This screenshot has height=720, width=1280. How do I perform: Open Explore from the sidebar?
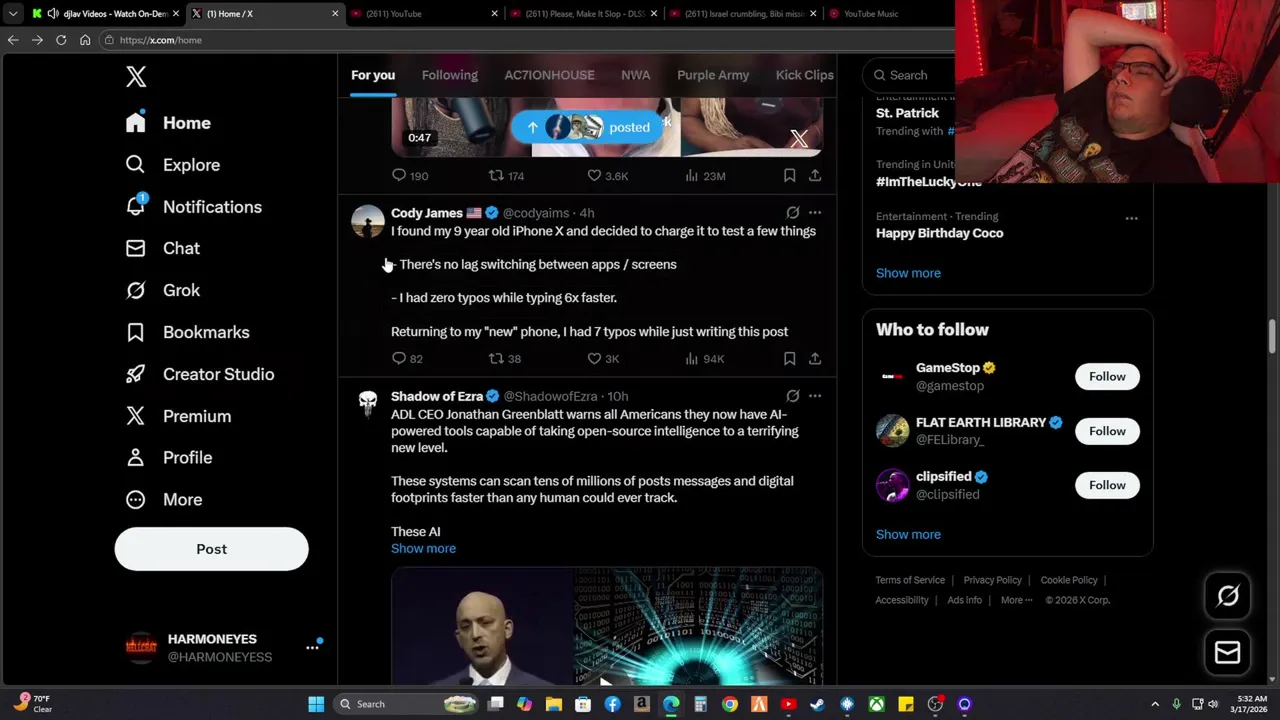pyautogui.click(x=172, y=165)
